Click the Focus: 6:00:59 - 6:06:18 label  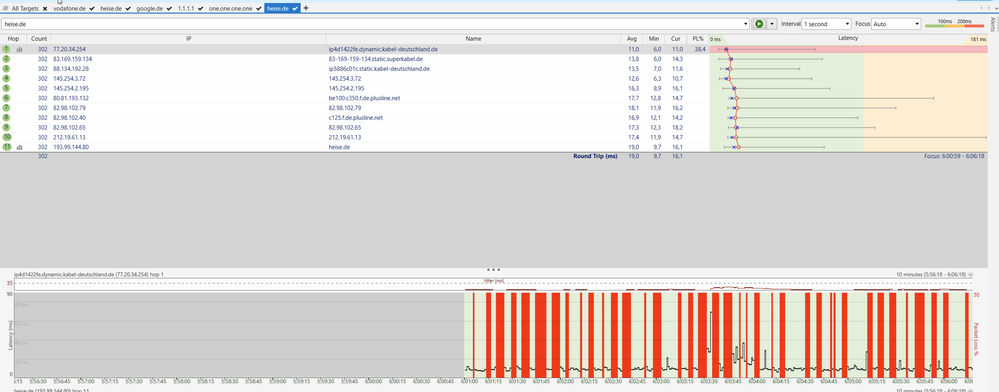[x=954, y=156]
